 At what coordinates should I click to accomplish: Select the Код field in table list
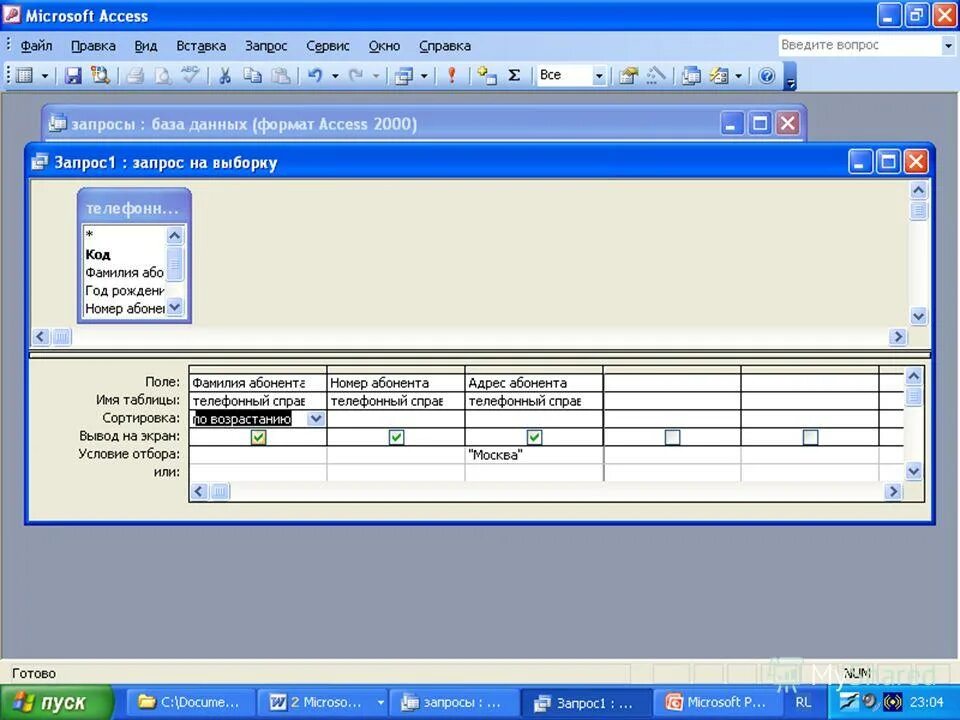point(124,254)
